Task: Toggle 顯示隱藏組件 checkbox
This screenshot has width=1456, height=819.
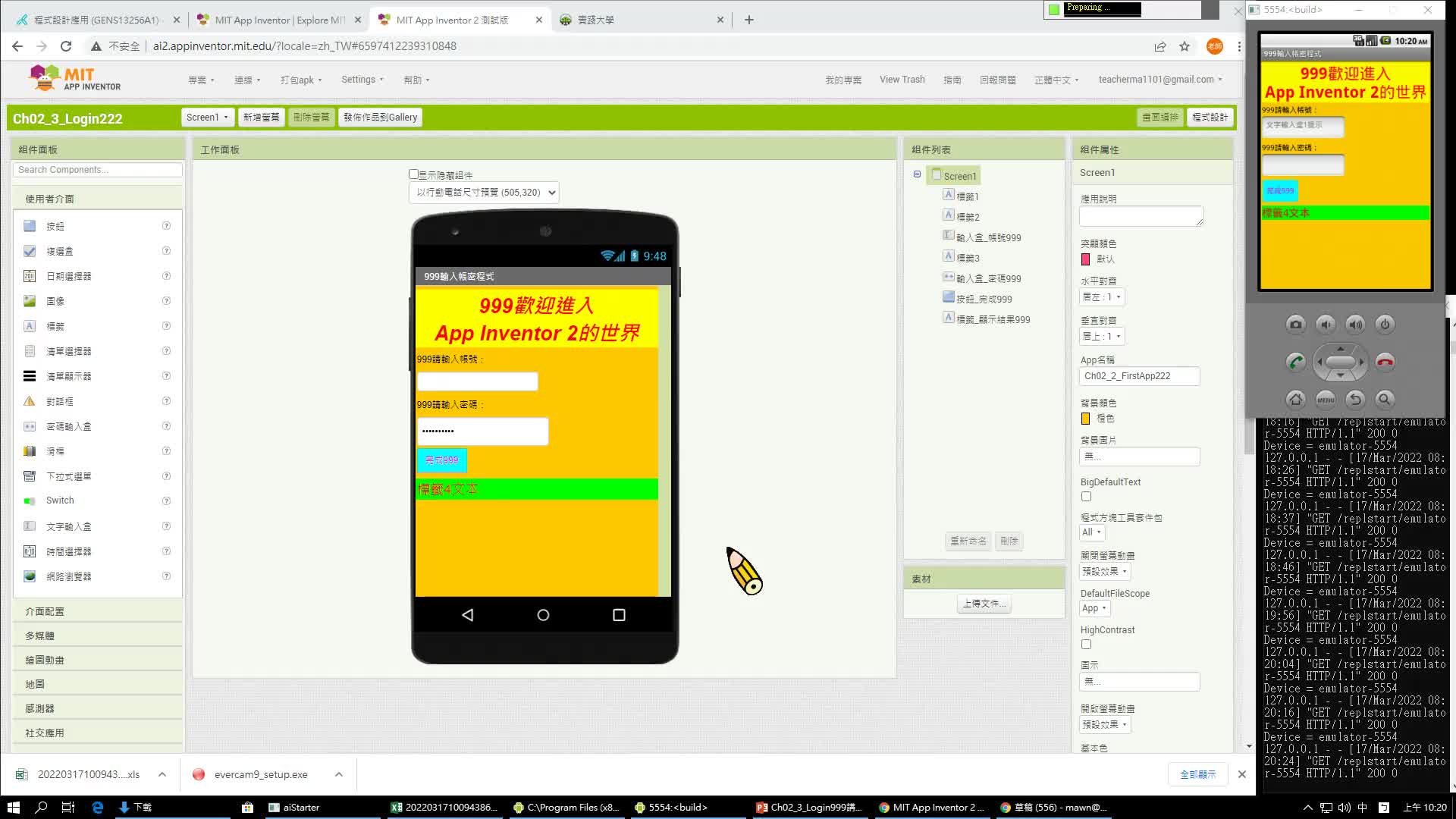Action: click(413, 174)
